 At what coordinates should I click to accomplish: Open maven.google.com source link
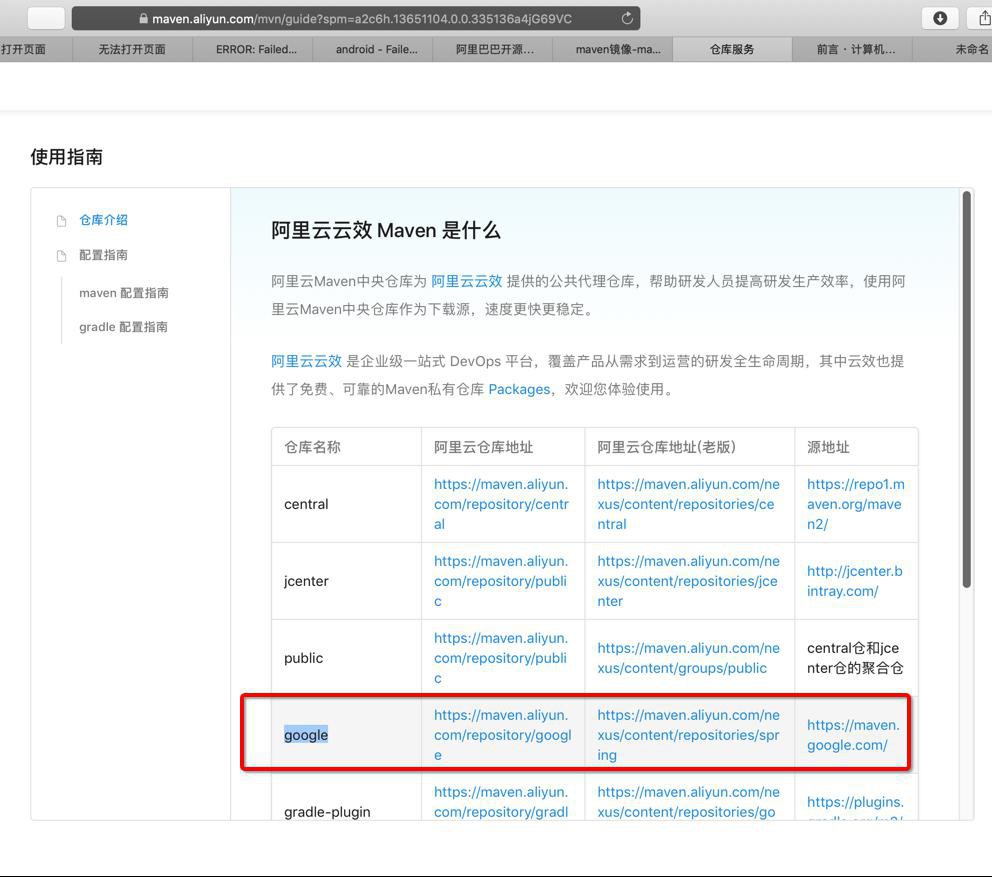[853, 735]
